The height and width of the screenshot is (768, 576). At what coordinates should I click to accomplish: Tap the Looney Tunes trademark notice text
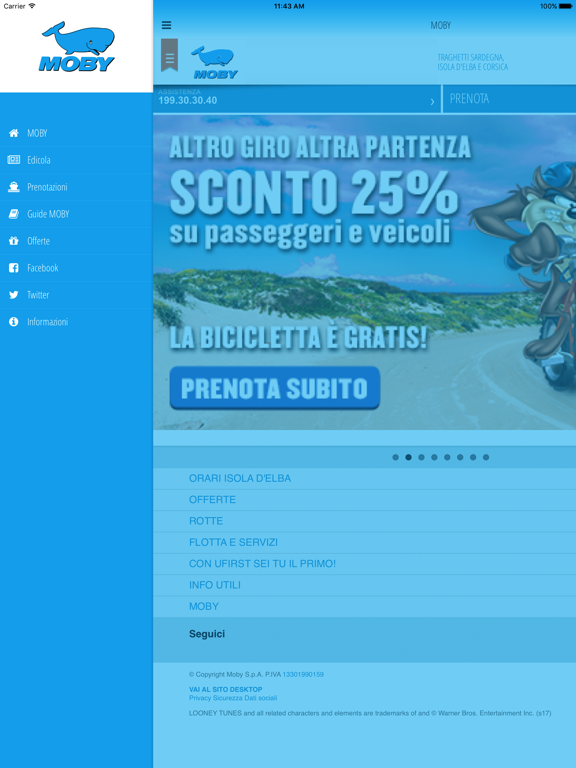click(370, 713)
